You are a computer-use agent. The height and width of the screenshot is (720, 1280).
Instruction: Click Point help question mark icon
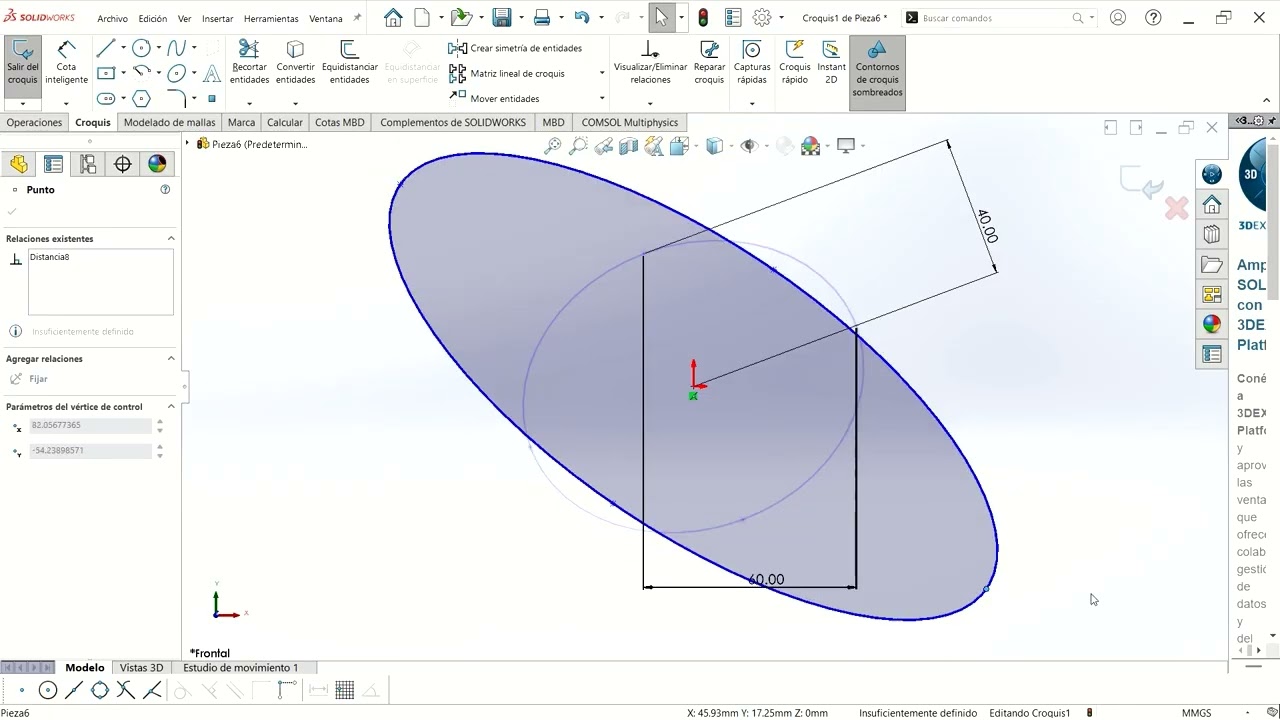165,189
